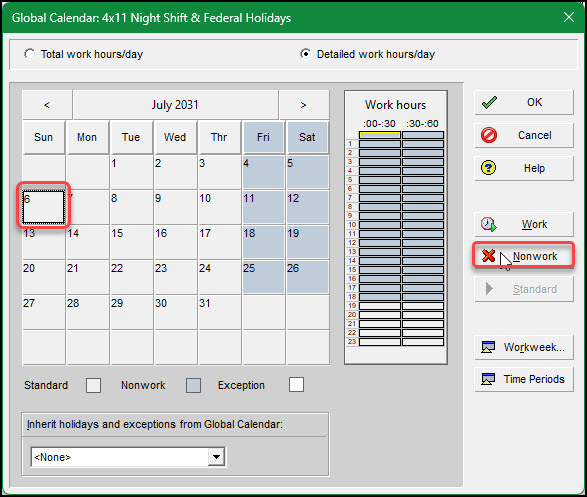Click the clock Work icon

pyautogui.click(x=489, y=224)
